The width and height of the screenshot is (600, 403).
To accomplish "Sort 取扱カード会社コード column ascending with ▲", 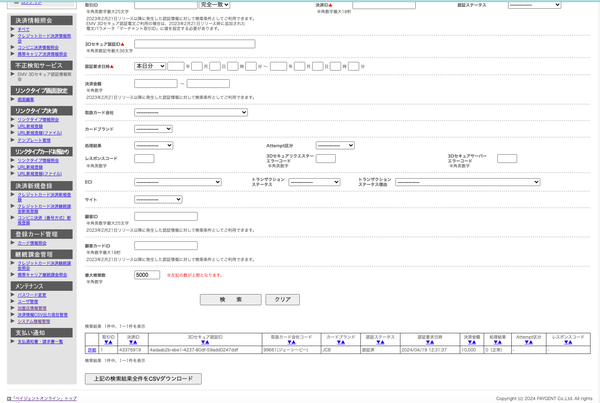I will point(293,342).
